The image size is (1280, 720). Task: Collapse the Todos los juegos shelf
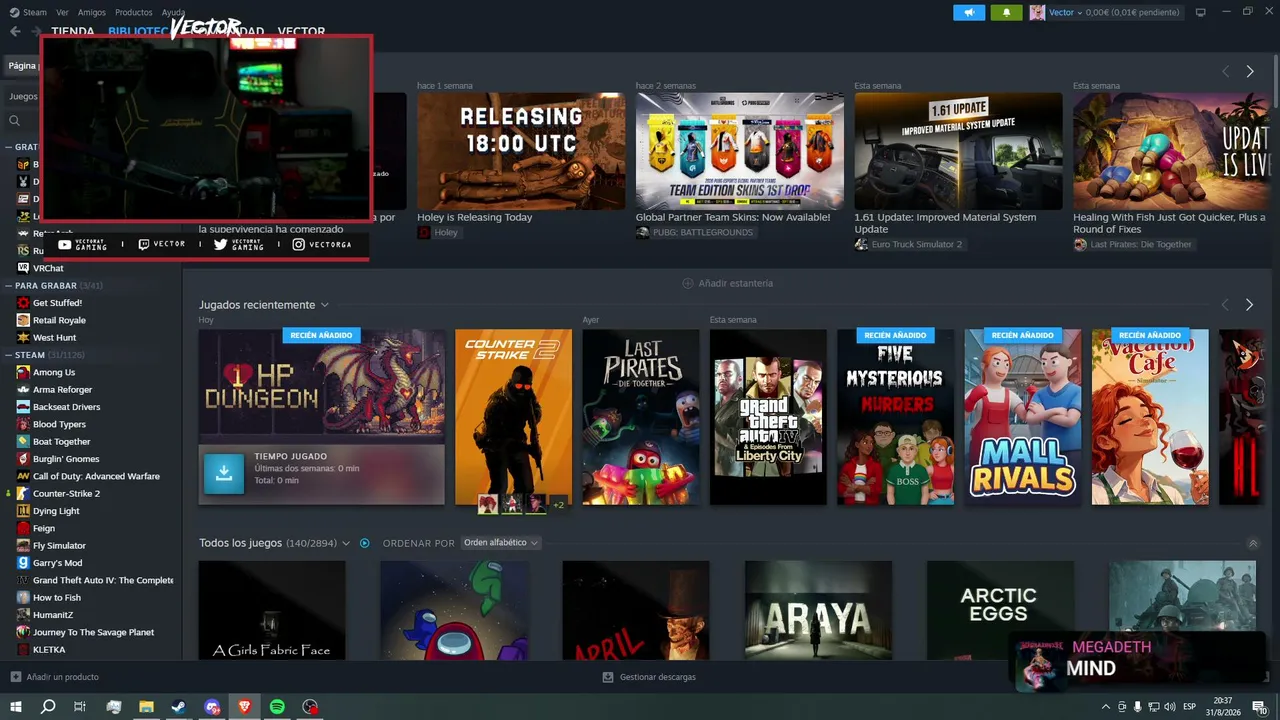[x=1253, y=544]
